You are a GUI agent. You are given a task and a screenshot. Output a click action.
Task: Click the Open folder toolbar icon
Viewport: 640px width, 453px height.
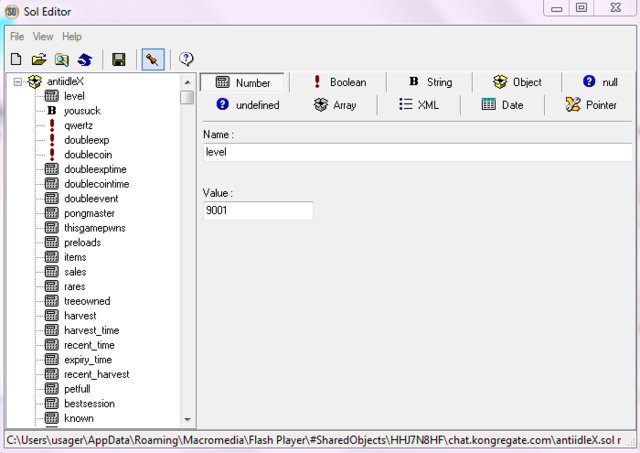tap(39, 60)
